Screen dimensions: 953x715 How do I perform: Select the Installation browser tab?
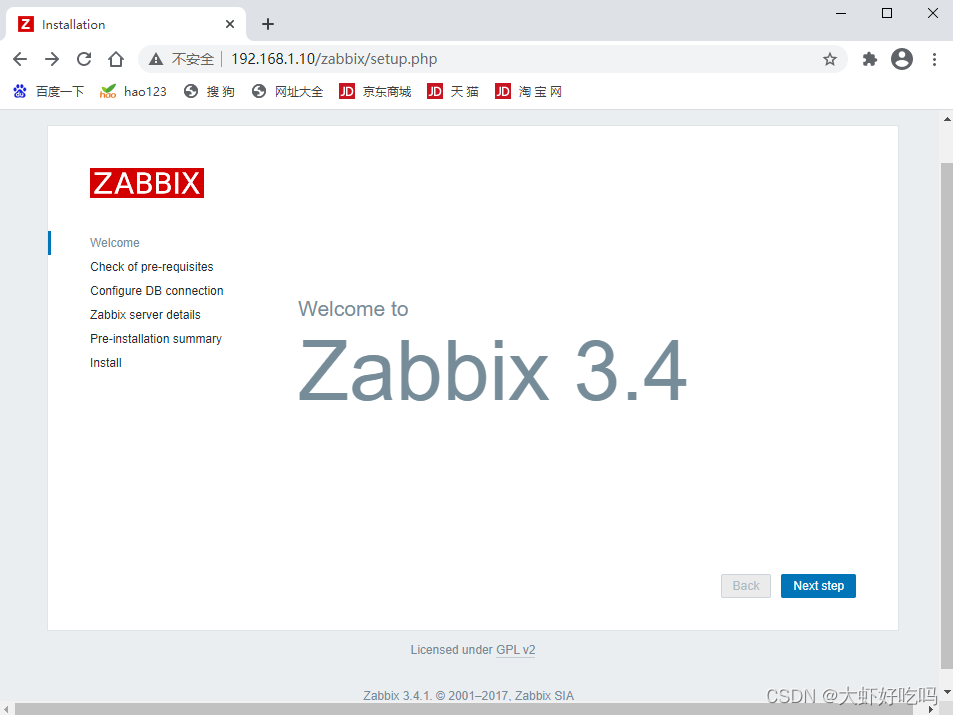(126, 24)
